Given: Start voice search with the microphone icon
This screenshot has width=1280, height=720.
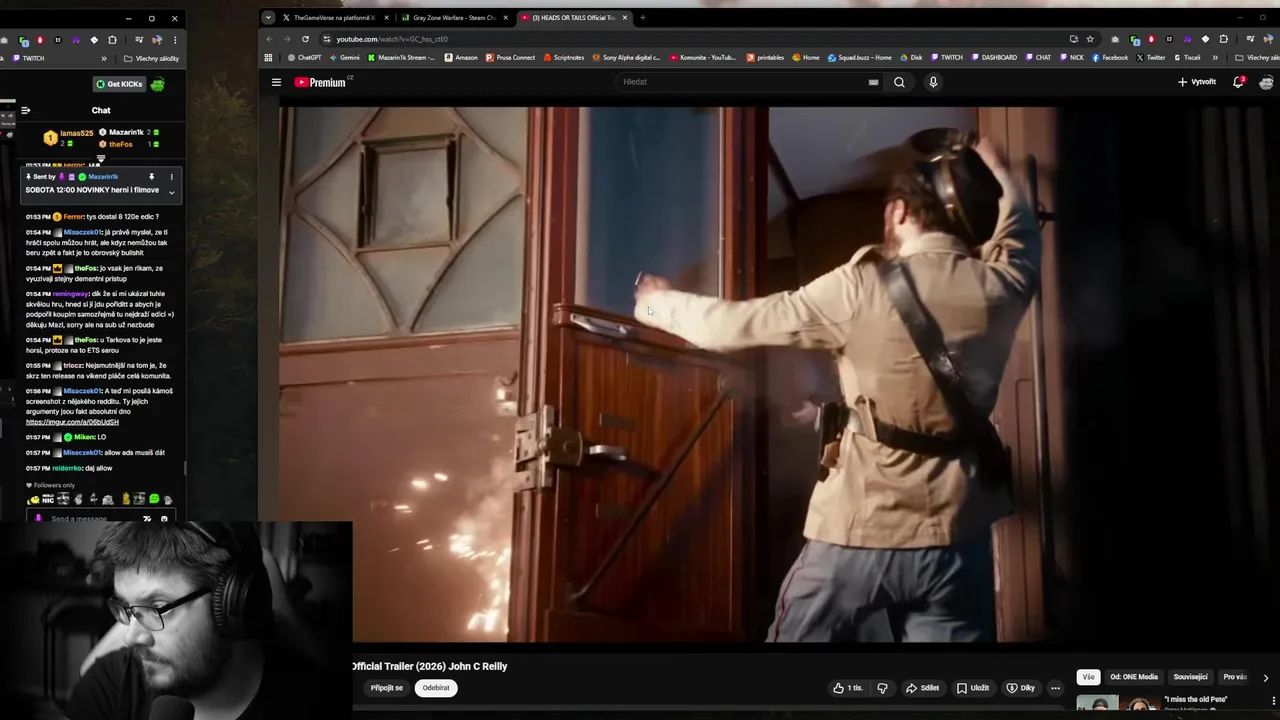Looking at the screenshot, I should coord(933,82).
